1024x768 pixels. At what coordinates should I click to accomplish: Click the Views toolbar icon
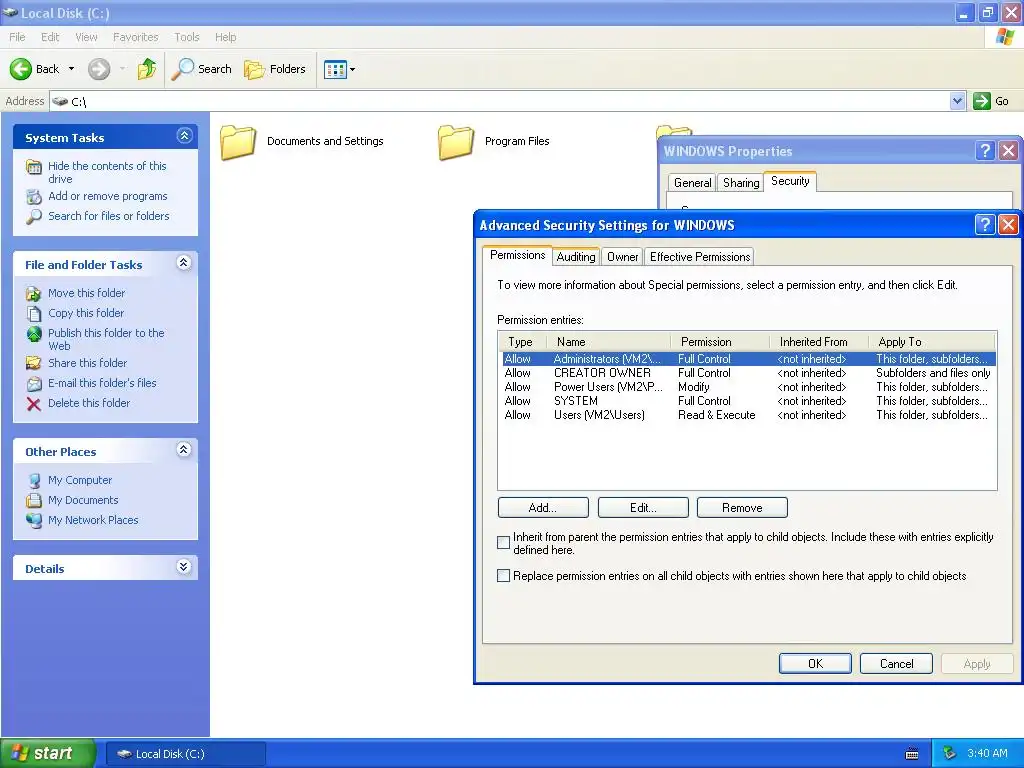(336, 69)
